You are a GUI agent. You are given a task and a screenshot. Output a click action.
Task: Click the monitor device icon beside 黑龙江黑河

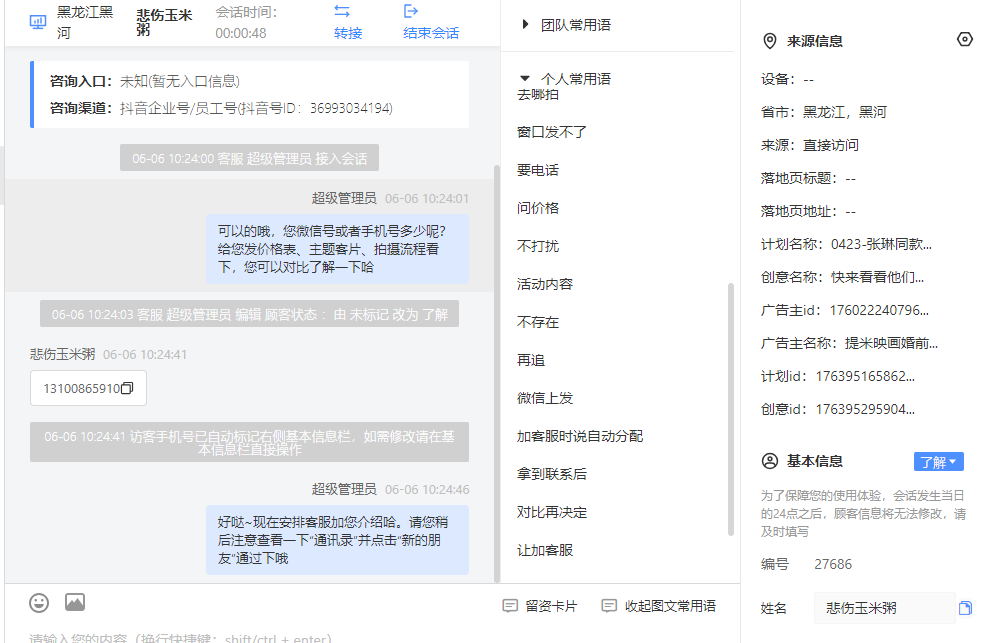38,22
